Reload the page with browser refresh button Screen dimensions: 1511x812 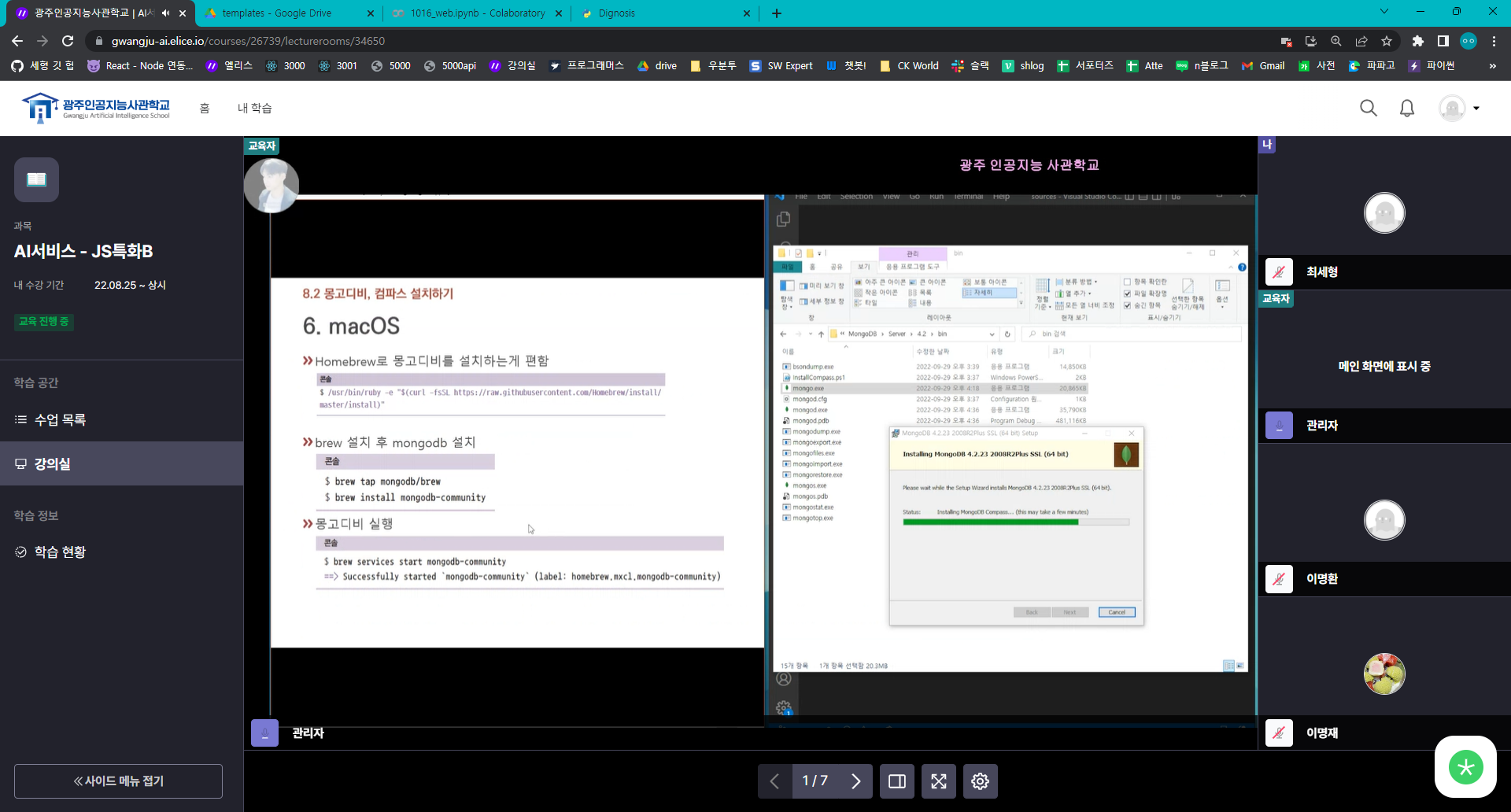click(x=68, y=41)
